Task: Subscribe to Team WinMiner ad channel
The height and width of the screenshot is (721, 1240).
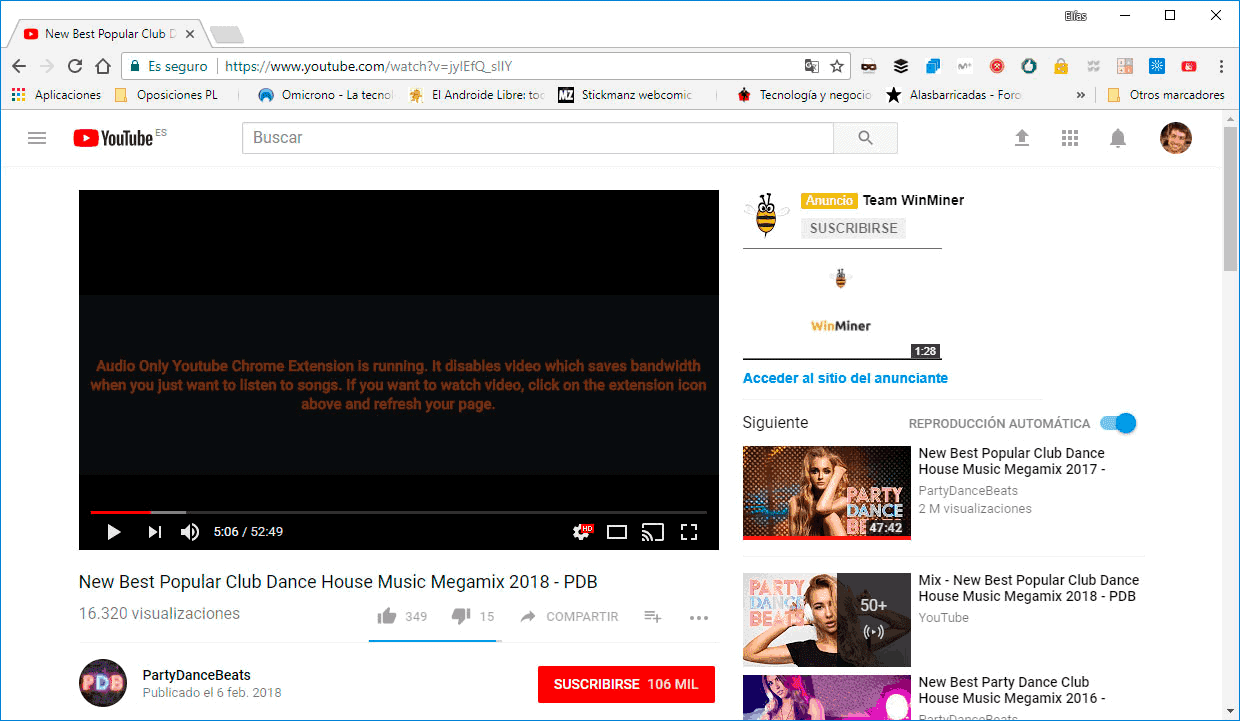Action: [x=853, y=228]
